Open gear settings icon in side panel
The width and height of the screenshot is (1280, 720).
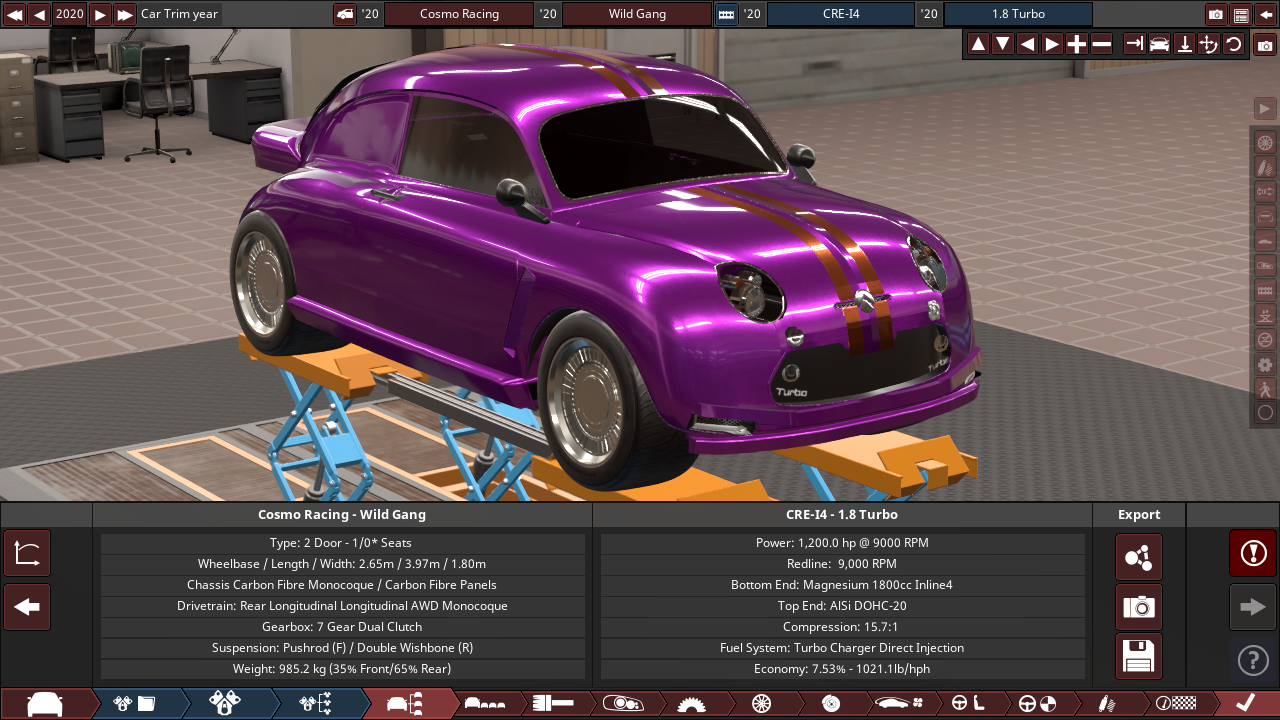(1265, 364)
